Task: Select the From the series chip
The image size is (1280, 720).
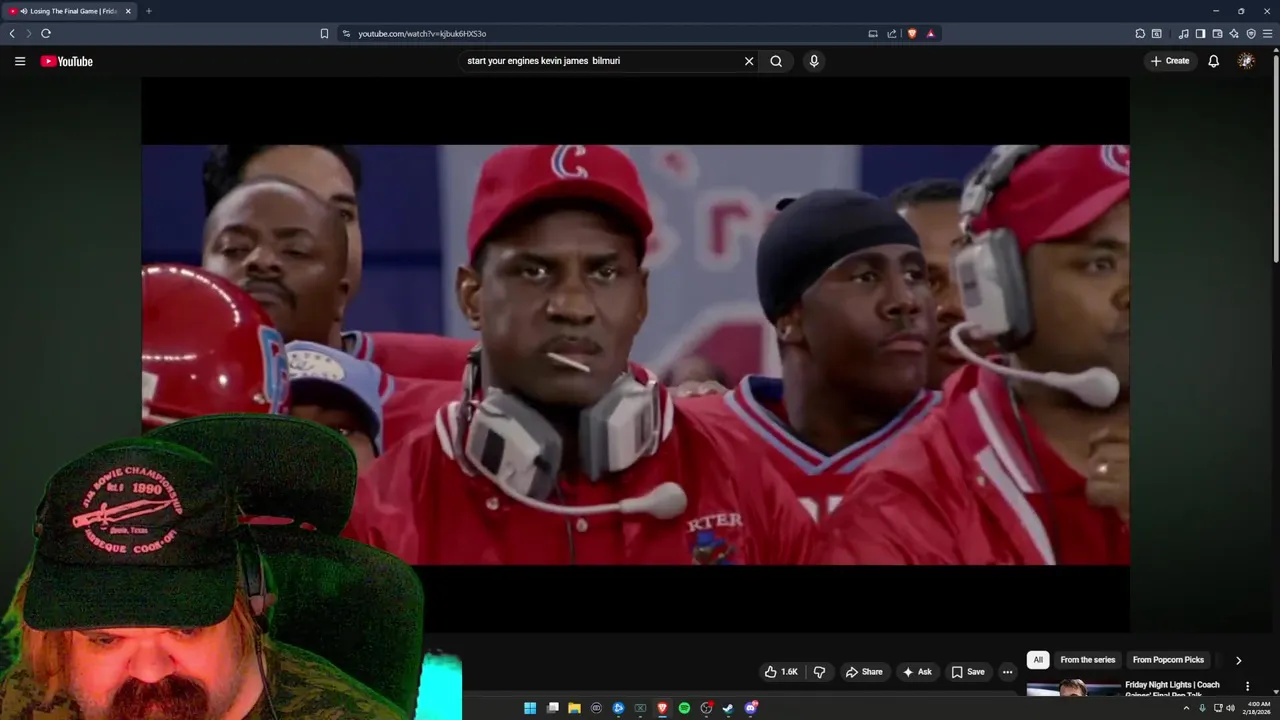Action: (x=1087, y=660)
